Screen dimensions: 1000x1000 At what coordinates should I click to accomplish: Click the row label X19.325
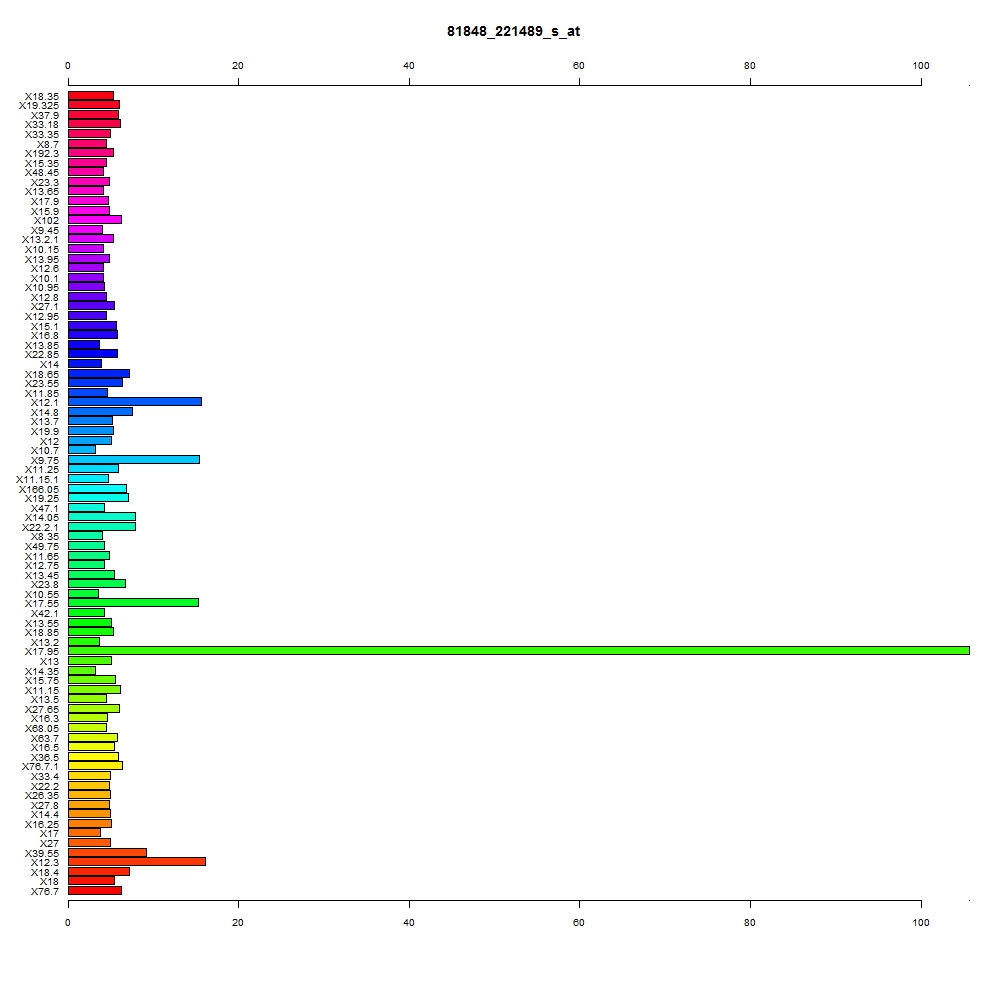(x=38, y=105)
